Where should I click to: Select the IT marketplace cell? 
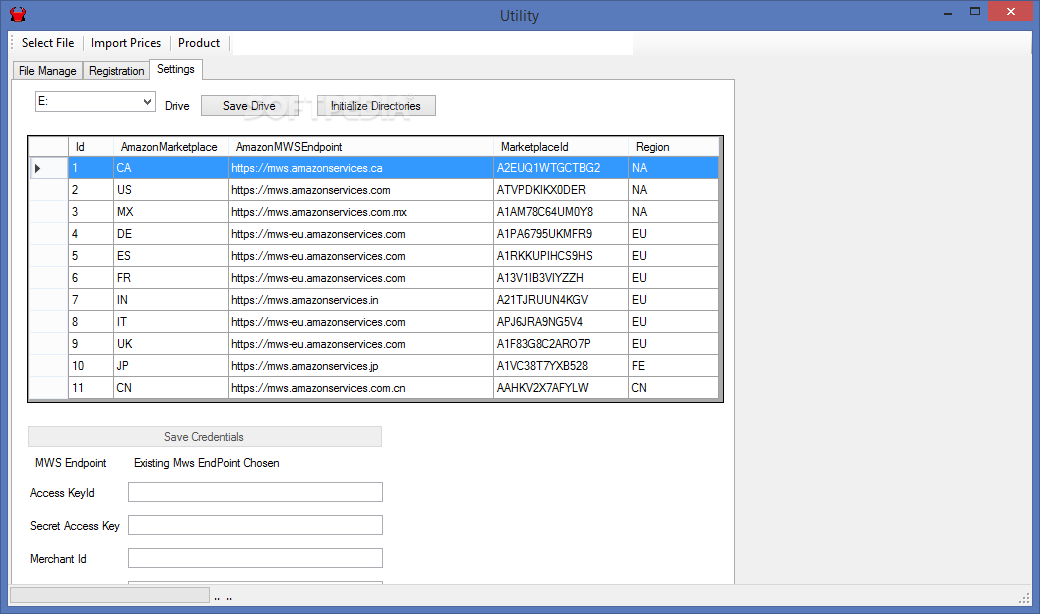[170, 322]
